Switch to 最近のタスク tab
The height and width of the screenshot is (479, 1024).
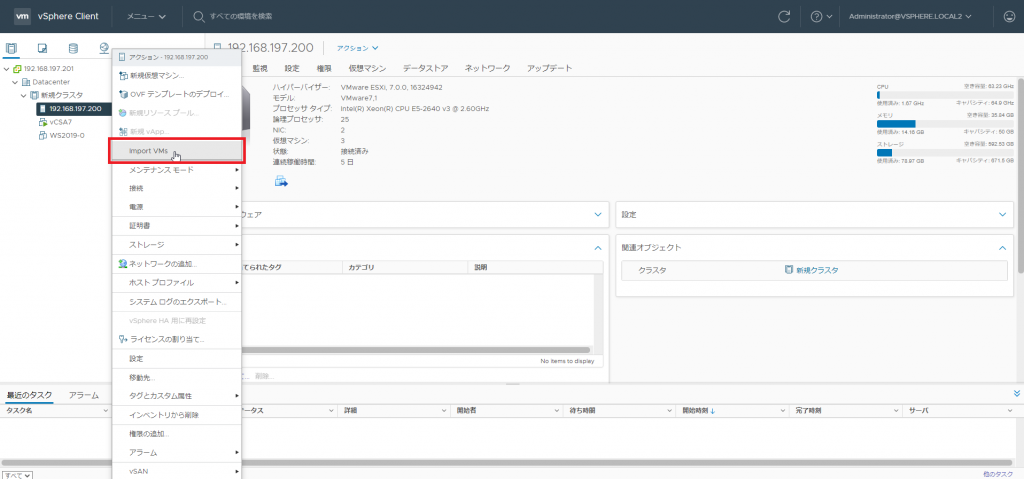coord(29,395)
